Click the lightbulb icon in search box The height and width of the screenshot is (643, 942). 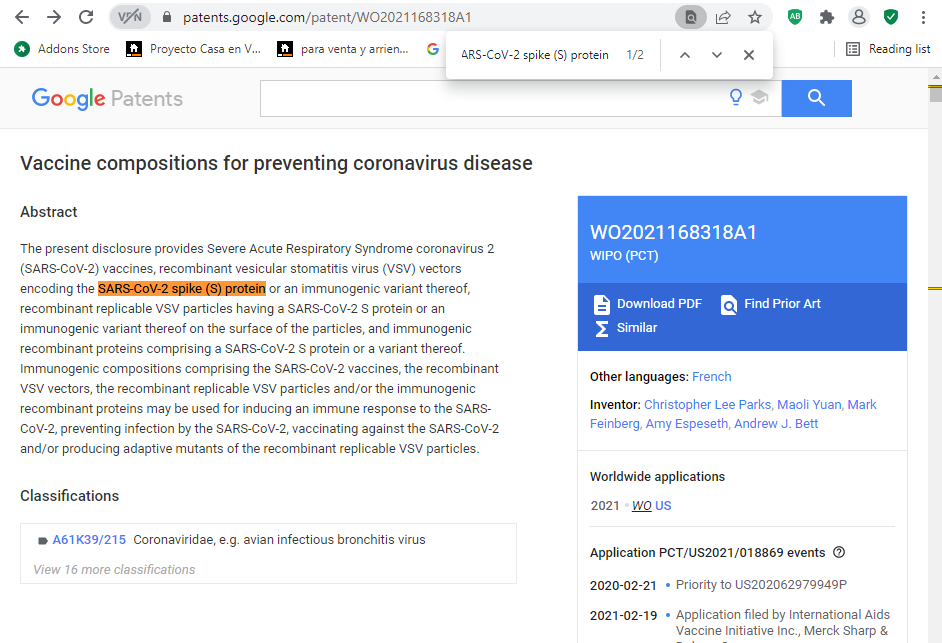click(x=737, y=97)
